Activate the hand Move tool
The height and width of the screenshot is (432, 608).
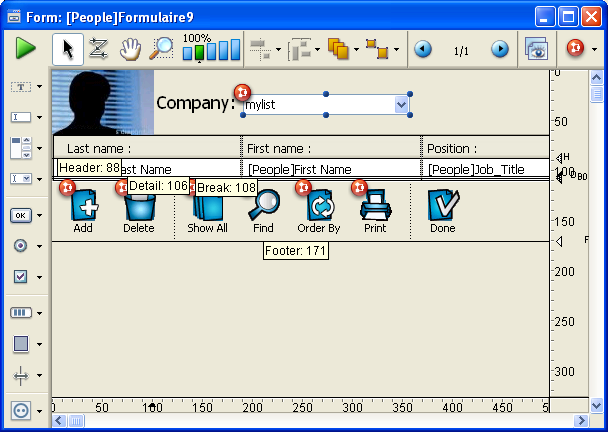pyautogui.click(x=130, y=48)
